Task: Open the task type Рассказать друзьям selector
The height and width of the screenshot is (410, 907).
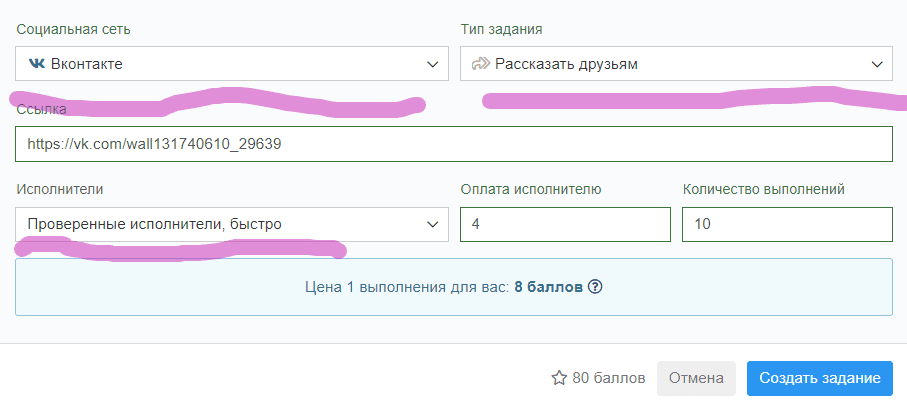Action: [x=566, y=64]
